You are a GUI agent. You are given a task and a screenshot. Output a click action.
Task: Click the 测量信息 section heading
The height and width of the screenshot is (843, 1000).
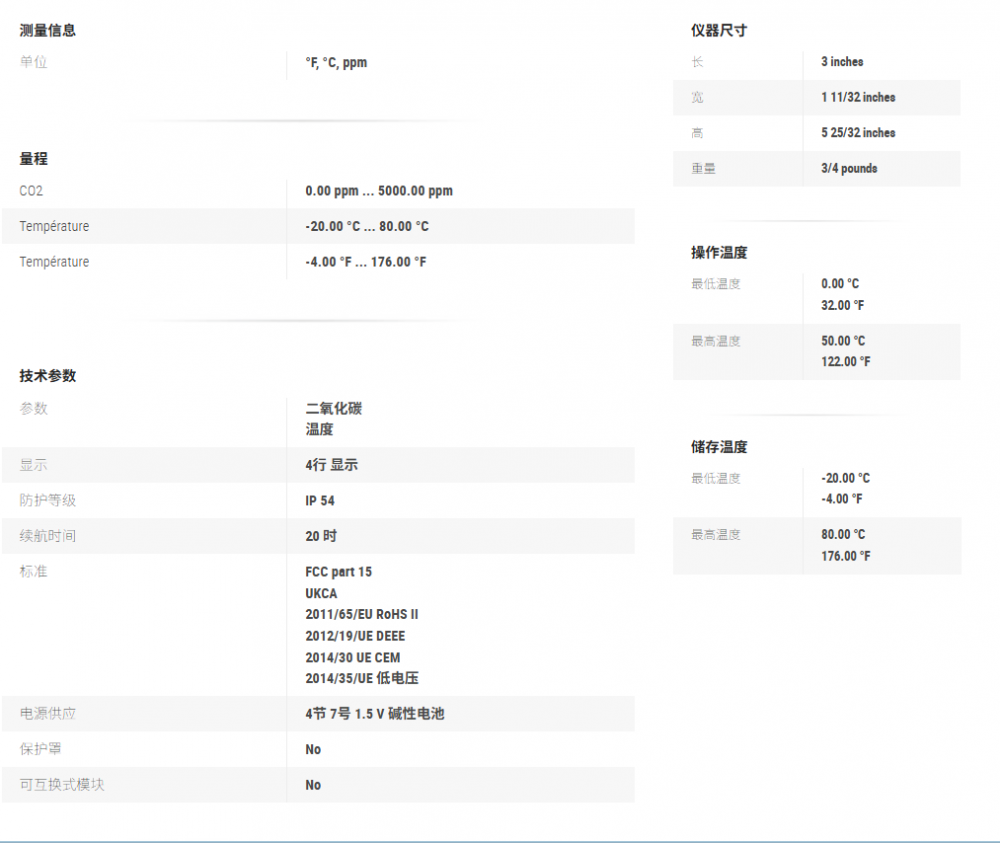(47, 30)
